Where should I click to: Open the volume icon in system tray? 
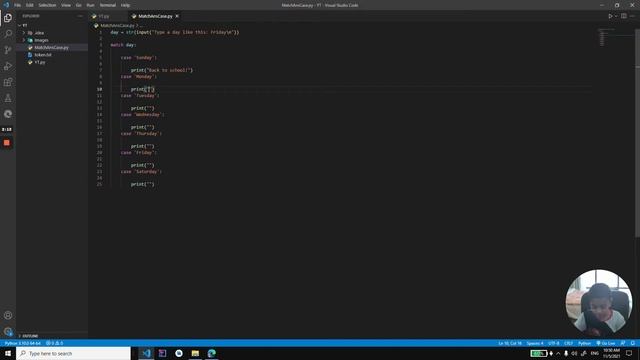click(574, 353)
